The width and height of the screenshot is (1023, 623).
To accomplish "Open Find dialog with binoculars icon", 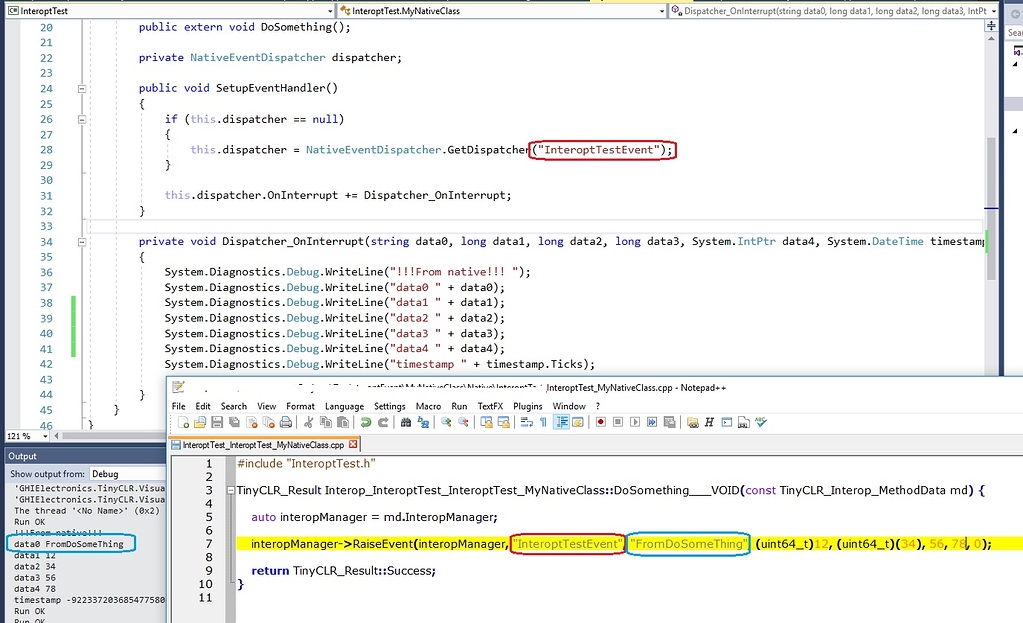I will pos(405,423).
